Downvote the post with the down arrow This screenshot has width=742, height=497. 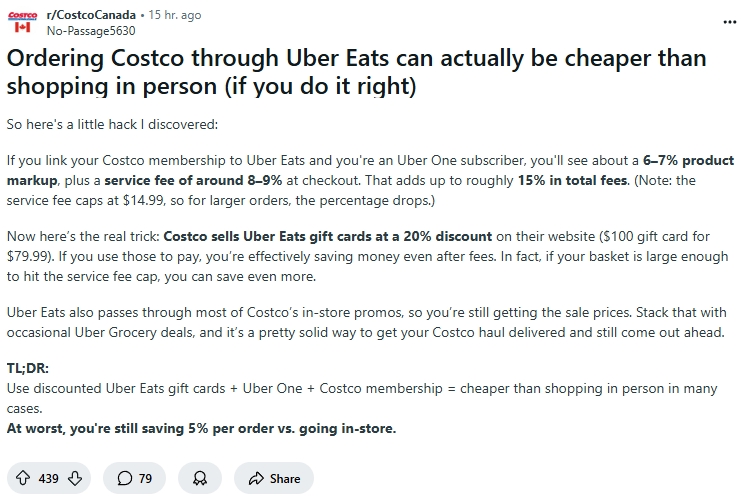point(75,478)
